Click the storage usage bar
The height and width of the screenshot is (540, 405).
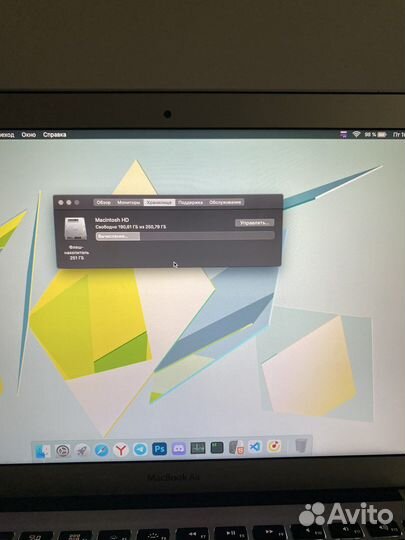point(185,236)
